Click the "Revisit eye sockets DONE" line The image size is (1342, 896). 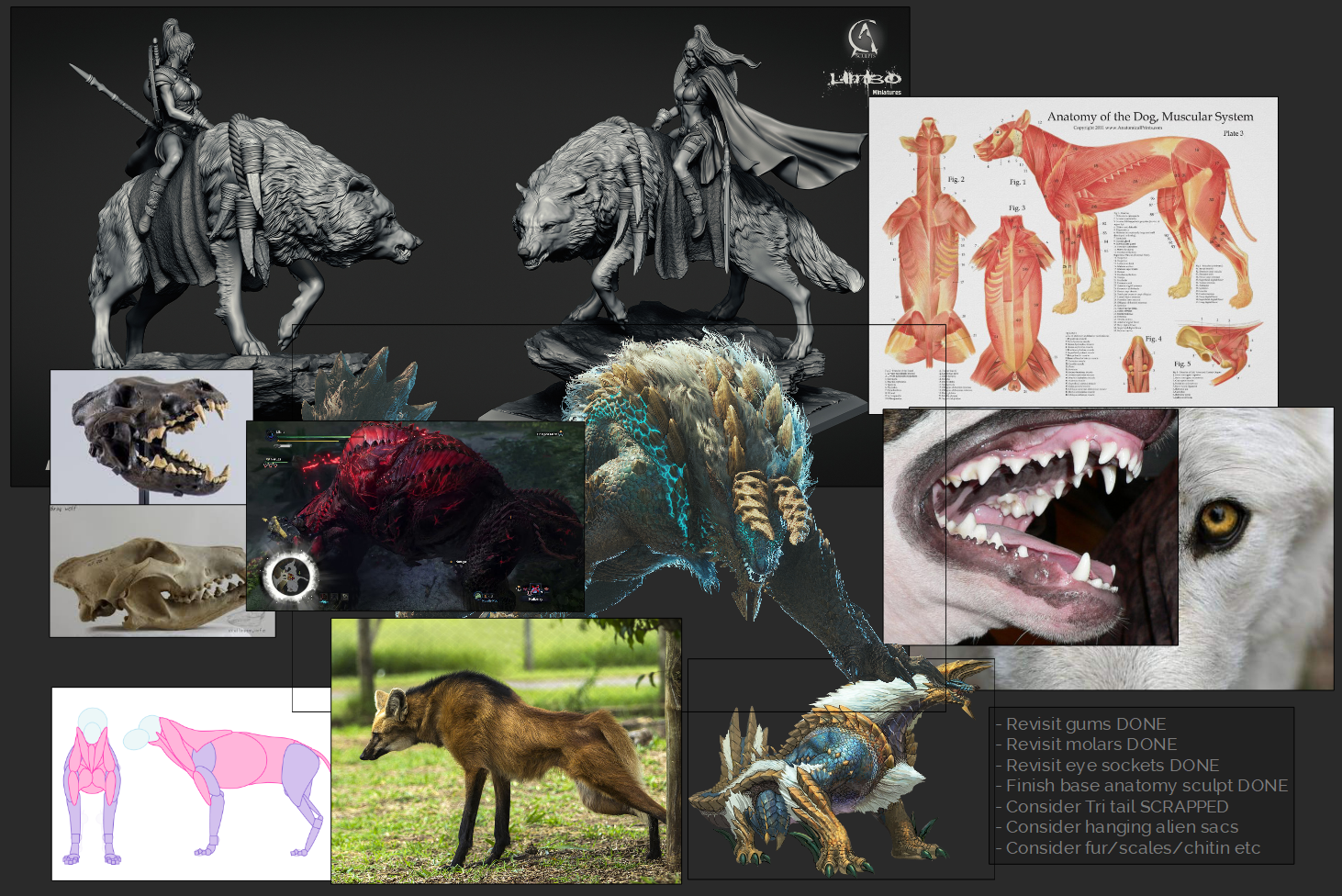1112,766
